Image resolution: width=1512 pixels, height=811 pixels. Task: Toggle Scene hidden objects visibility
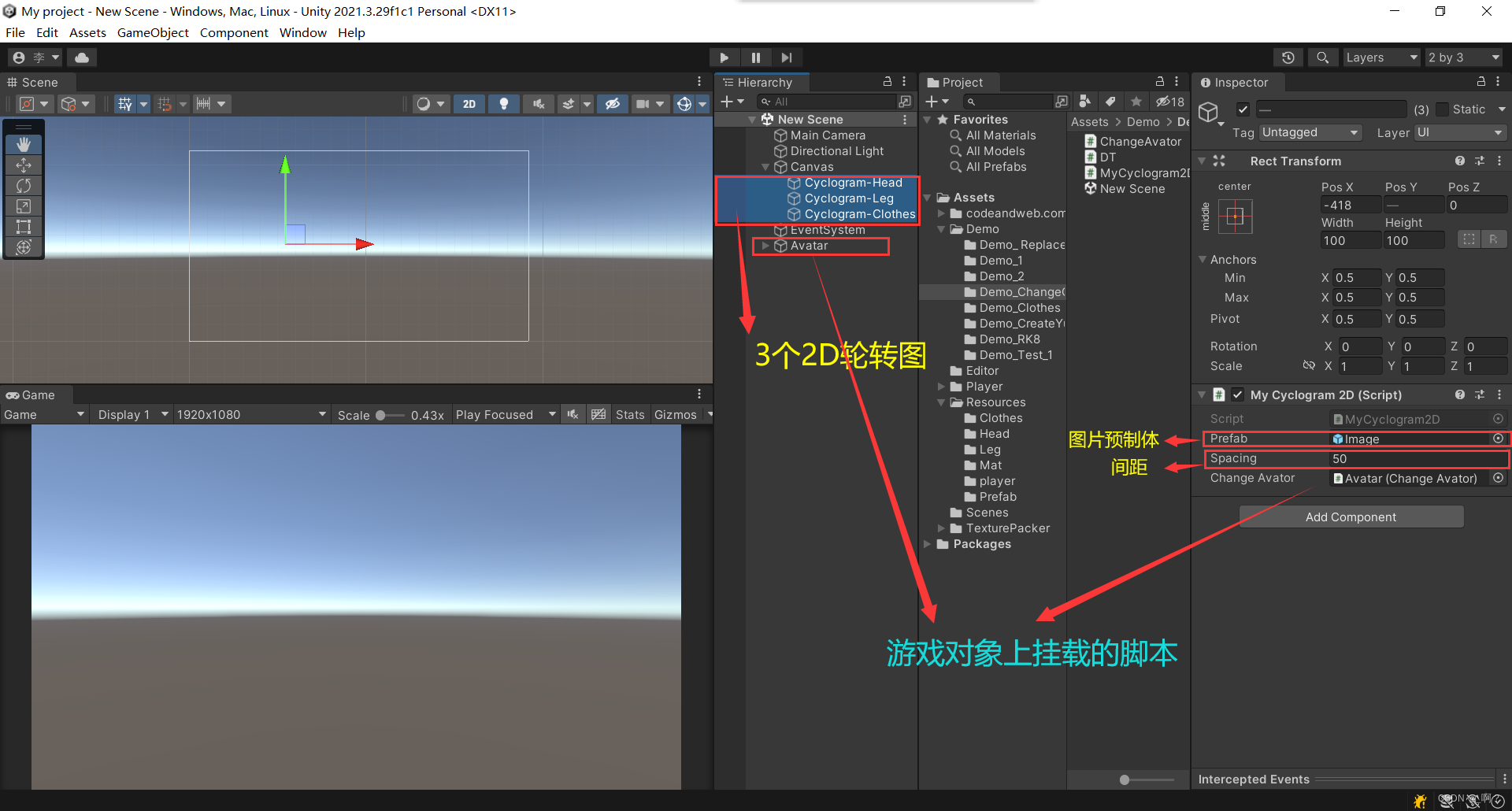pos(612,104)
